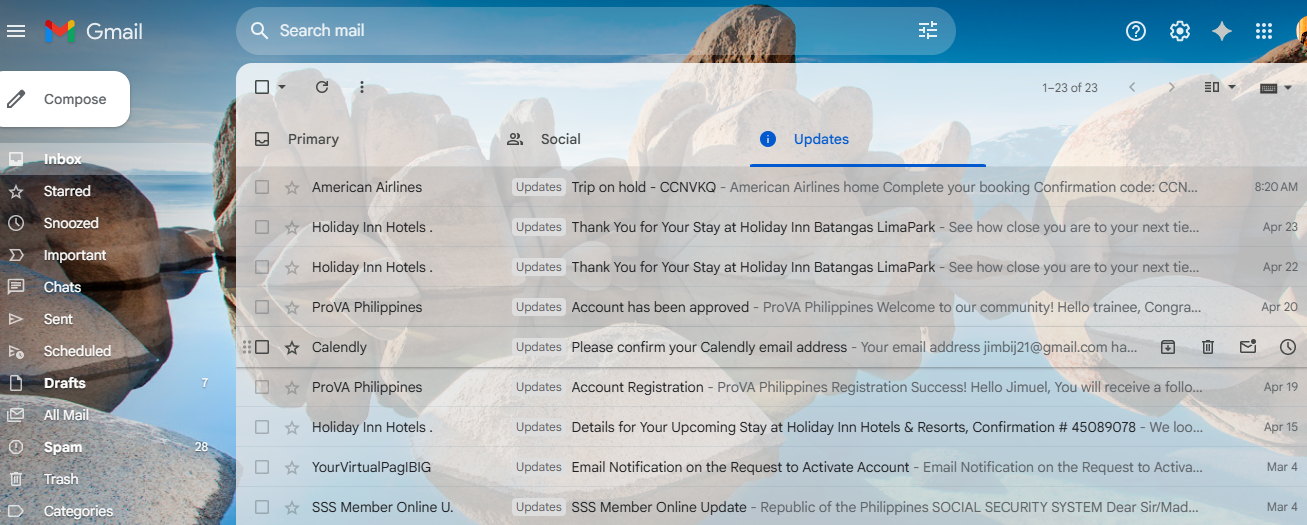Viewport: 1307px width, 525px height.
Task: Open Google apps grid
Action: [1264, 31]
